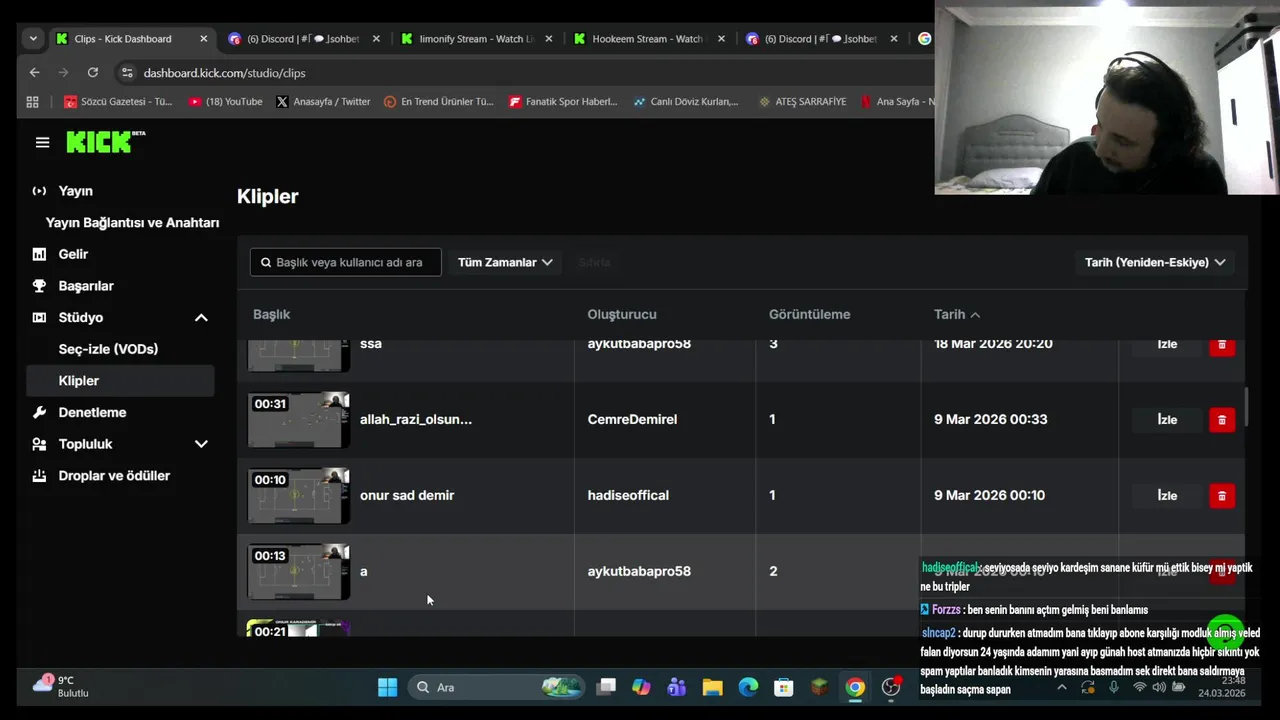Delete the ssa clip
Screen dimensions: 1280x720
click(1222, 345)
